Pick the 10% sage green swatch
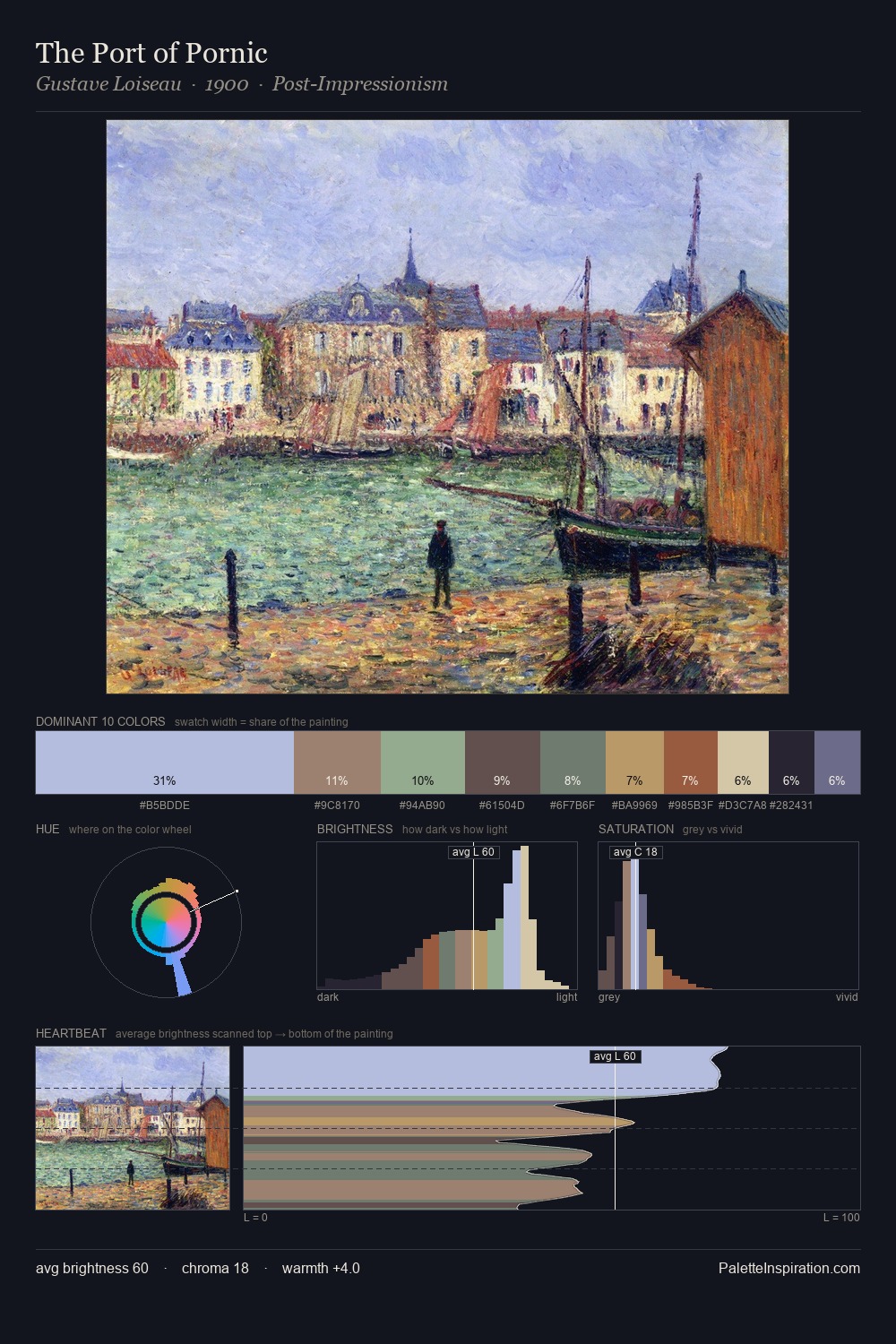Screen dimensions: 896x1344 (423, 762)
